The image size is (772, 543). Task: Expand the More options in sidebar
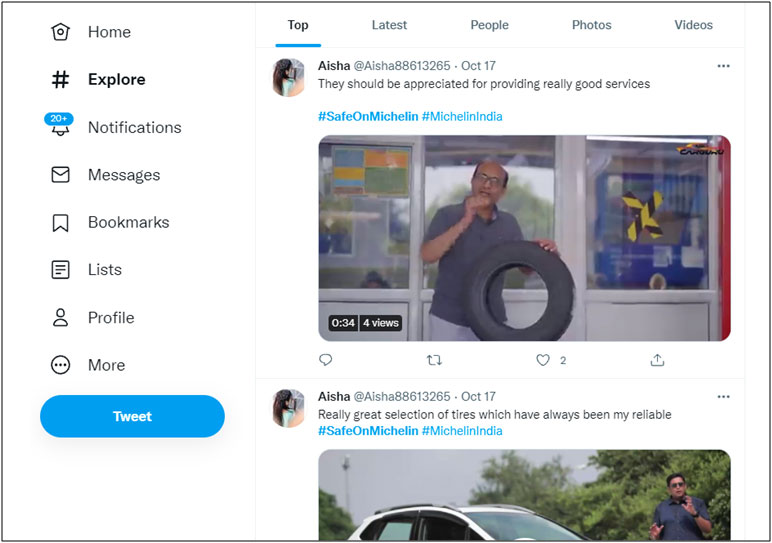click(61, 365)
